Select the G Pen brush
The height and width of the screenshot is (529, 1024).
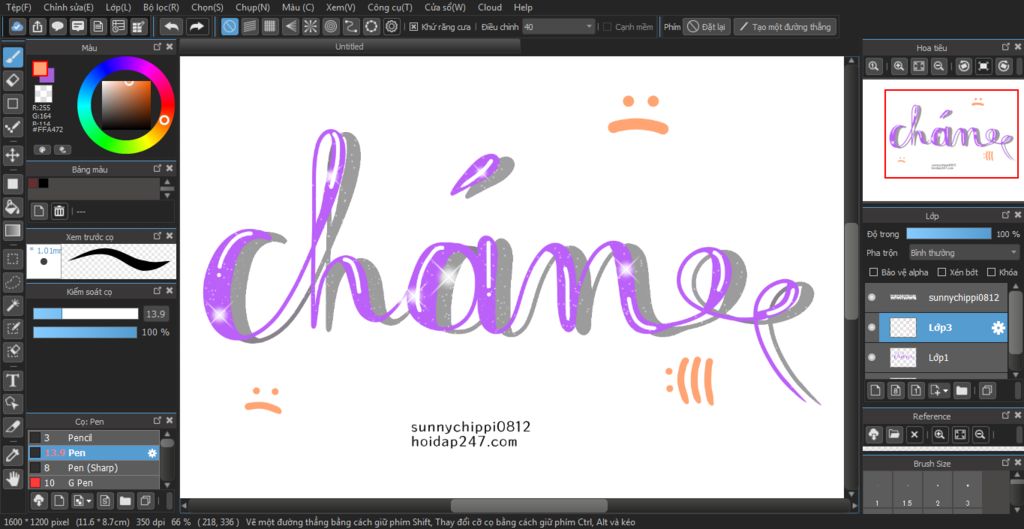point(93,483)
